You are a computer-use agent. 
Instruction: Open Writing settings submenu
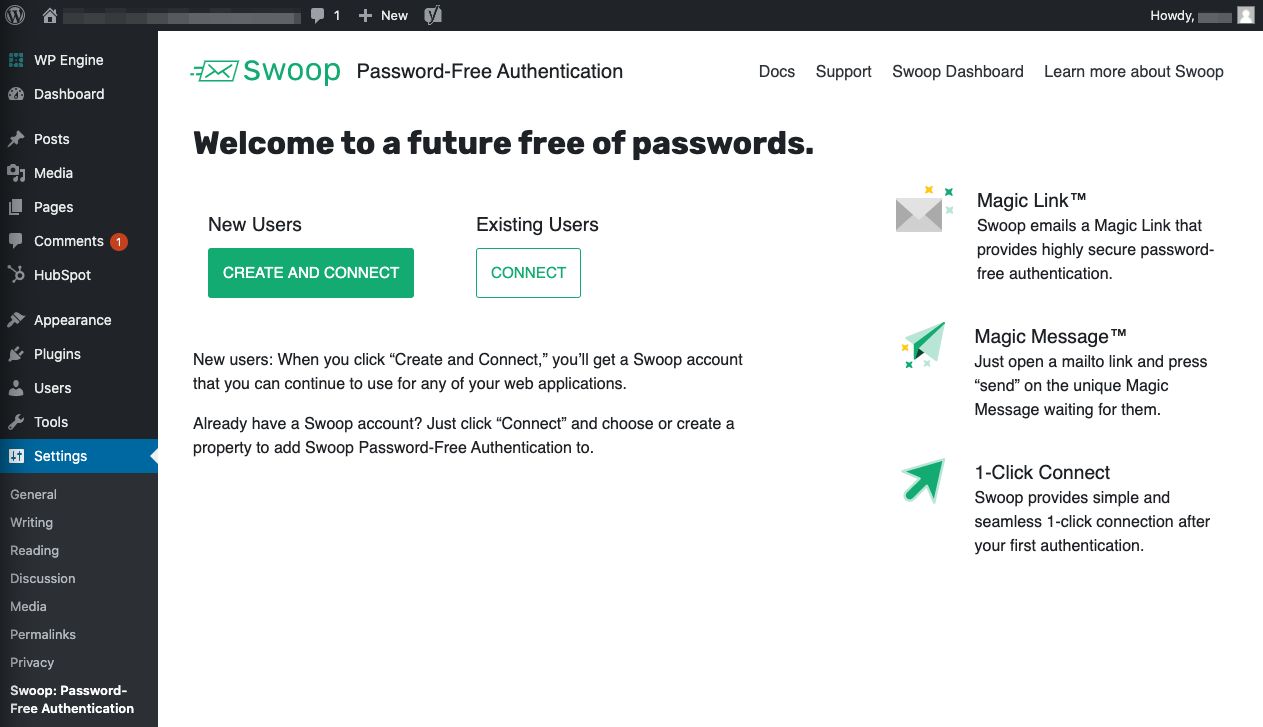click(32, 522)
